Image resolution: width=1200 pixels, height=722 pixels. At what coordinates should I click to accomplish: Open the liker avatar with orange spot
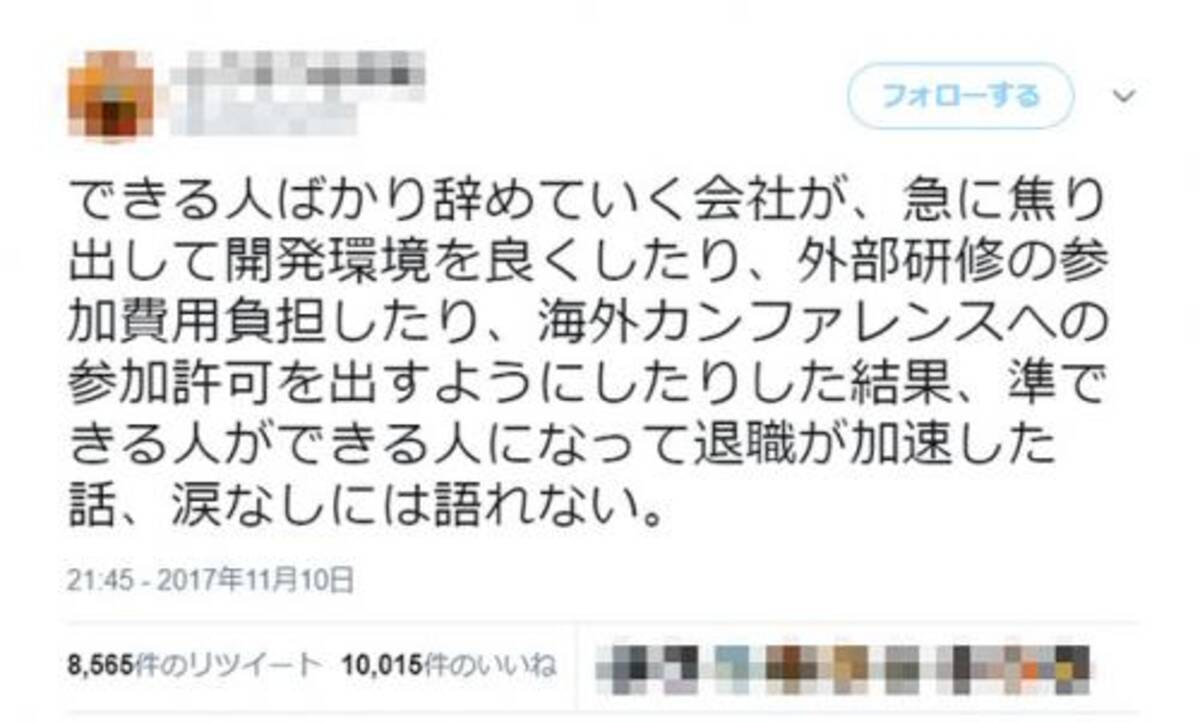(1021, 669)
